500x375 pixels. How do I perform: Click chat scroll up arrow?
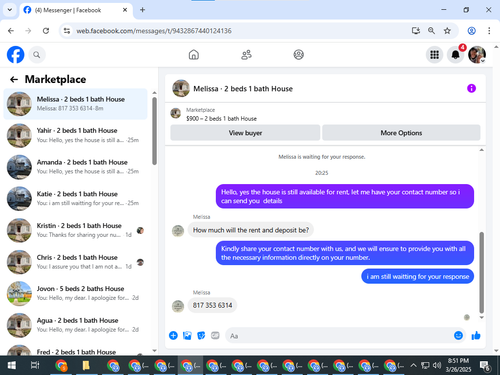coord(481,150)
